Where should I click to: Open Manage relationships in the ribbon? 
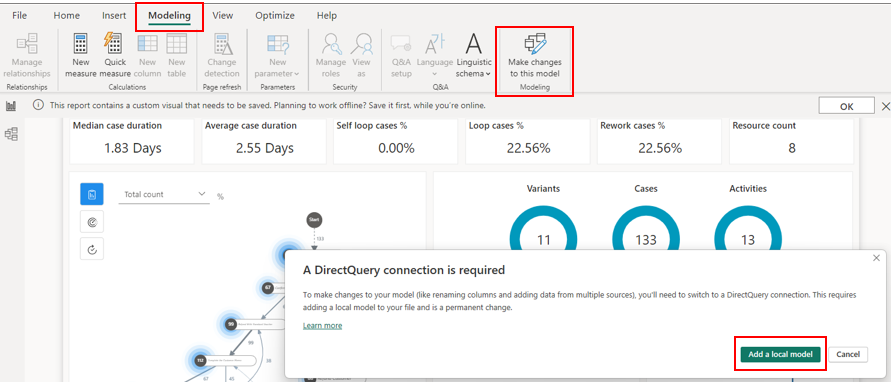(27, 55)
